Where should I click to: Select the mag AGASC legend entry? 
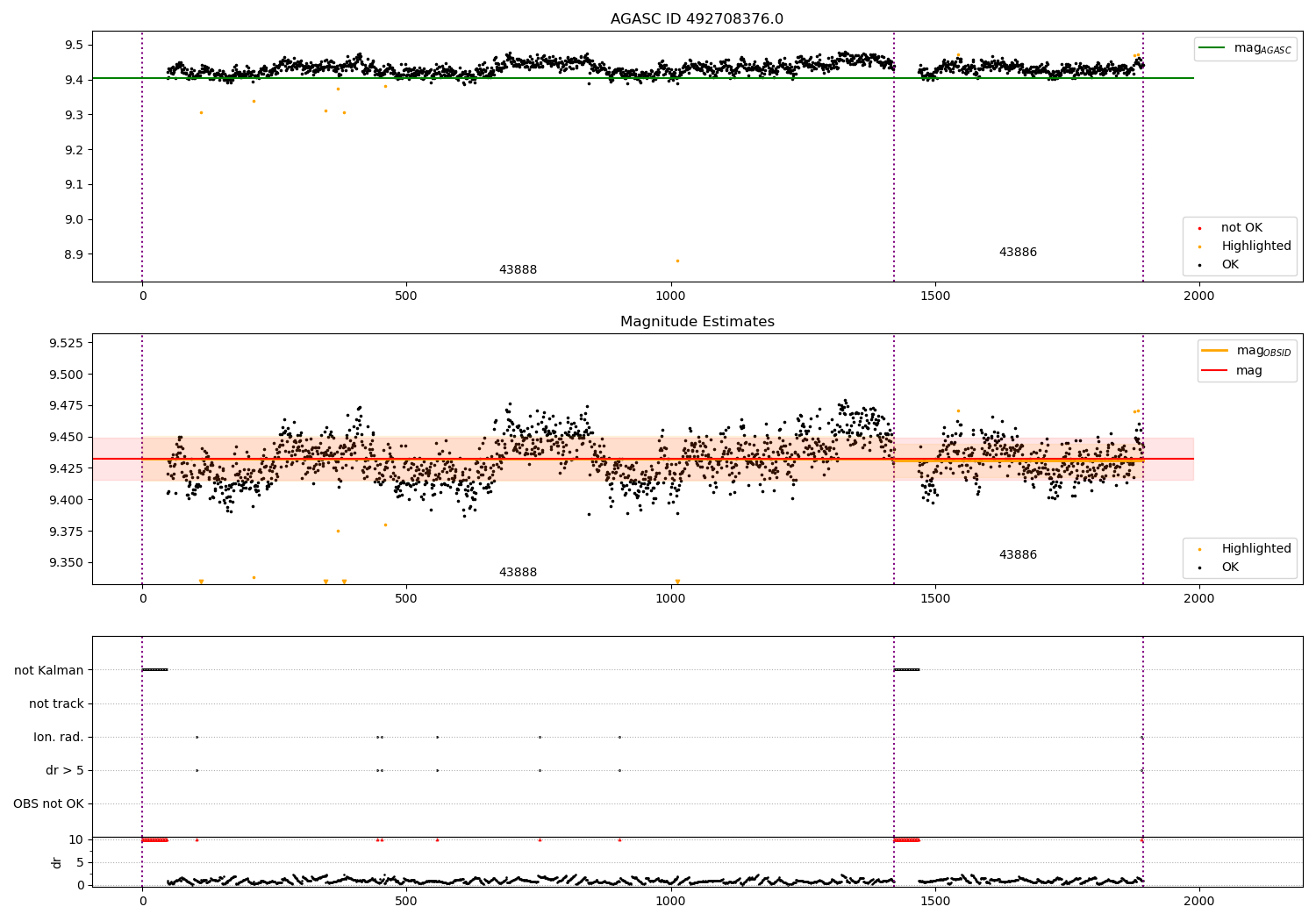point(1245,48)
